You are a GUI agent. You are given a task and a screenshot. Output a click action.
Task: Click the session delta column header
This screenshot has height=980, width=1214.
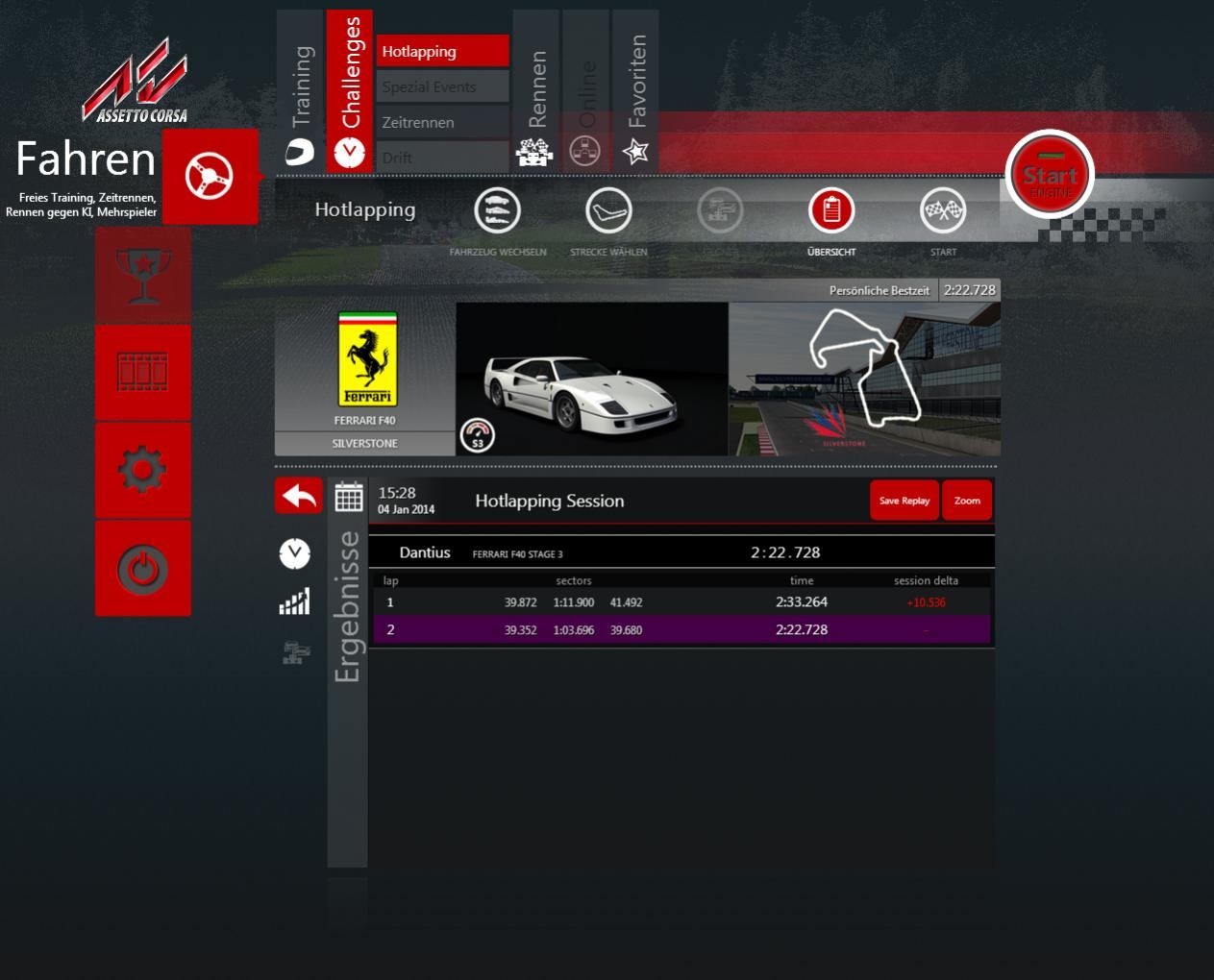926,580
